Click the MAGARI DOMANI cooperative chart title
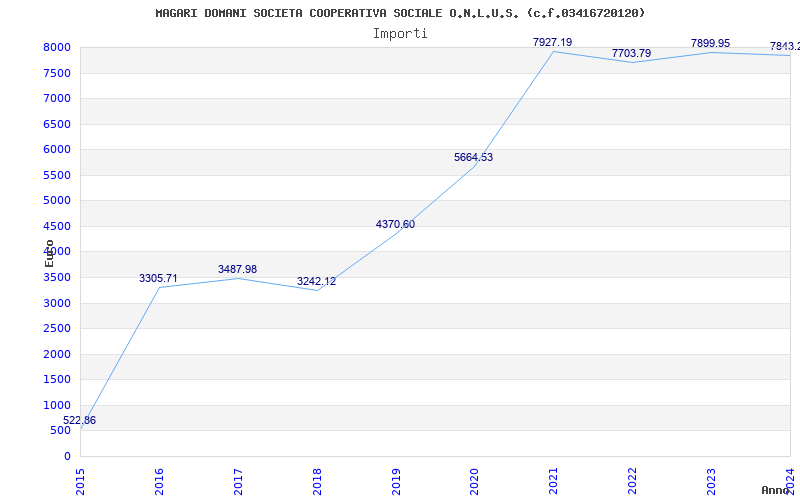800x500 pixels. (x=400, y=13)
